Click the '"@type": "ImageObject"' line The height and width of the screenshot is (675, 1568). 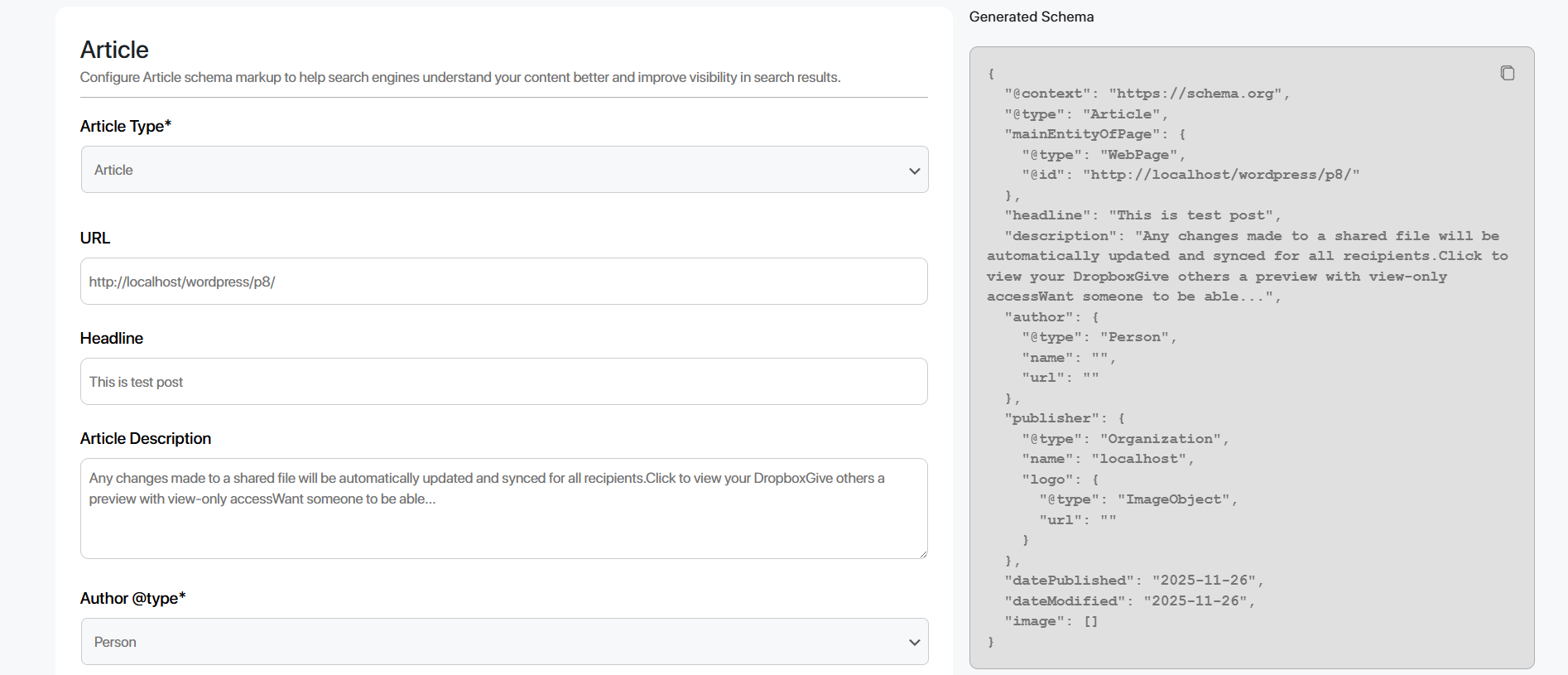coord(1138,499)
